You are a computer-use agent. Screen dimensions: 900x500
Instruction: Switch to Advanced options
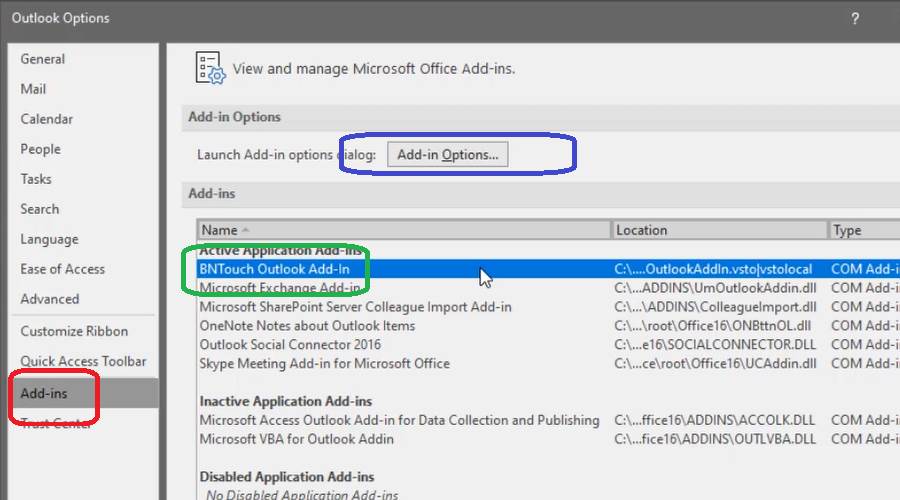click(50, 299)
